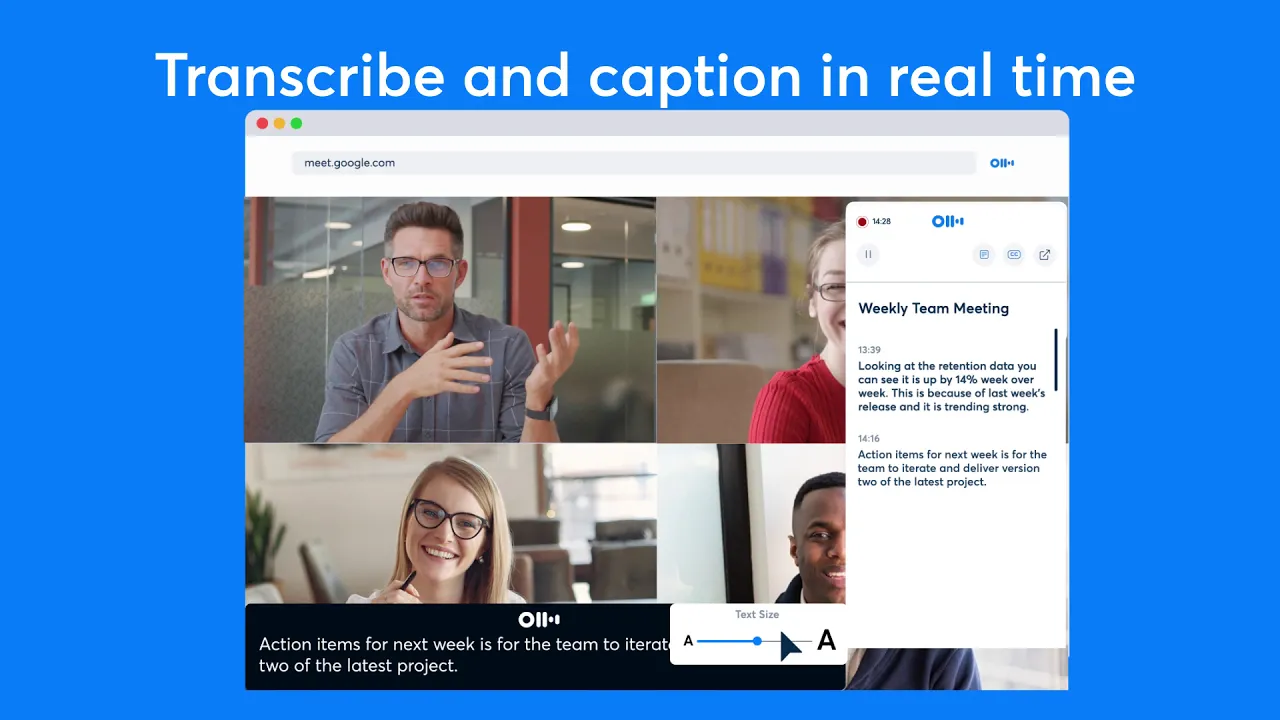Select the video tile of woman in red sweater

click(x=751, y=320)
